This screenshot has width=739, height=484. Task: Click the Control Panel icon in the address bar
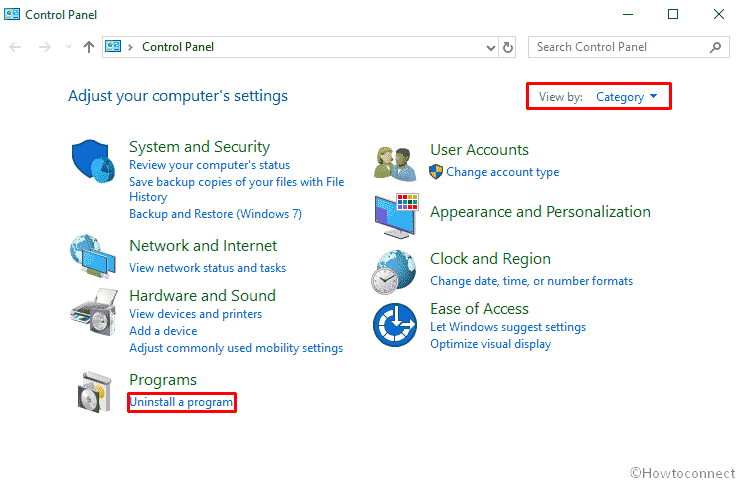coord(113,46)
